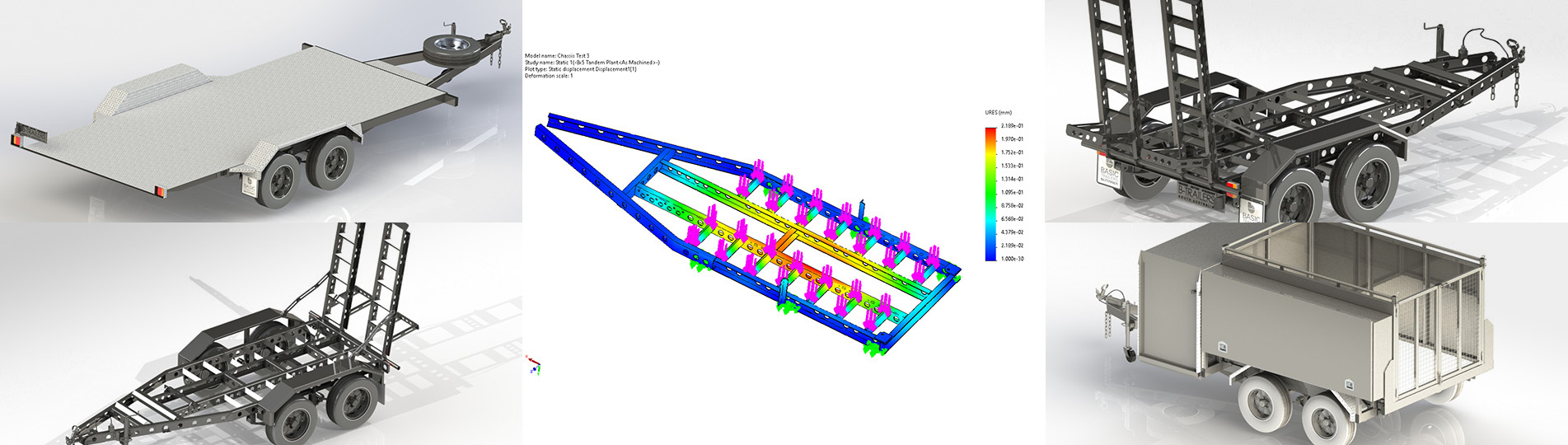Click the 1.000e-30 minimum legend value
1568x445 pixels.
[x=1012, y=259]
